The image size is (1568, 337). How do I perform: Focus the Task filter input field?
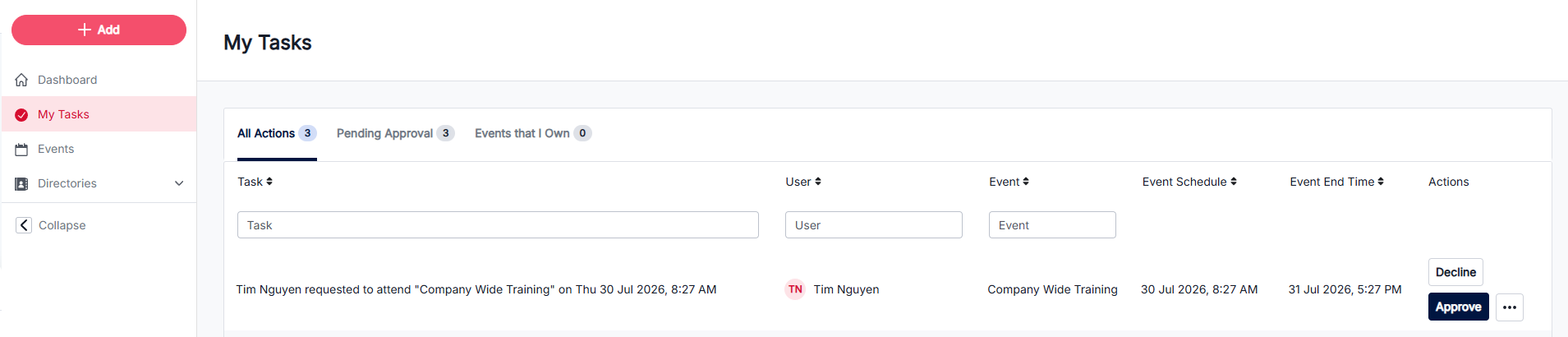pyautogui.click(x=498, y=225)
